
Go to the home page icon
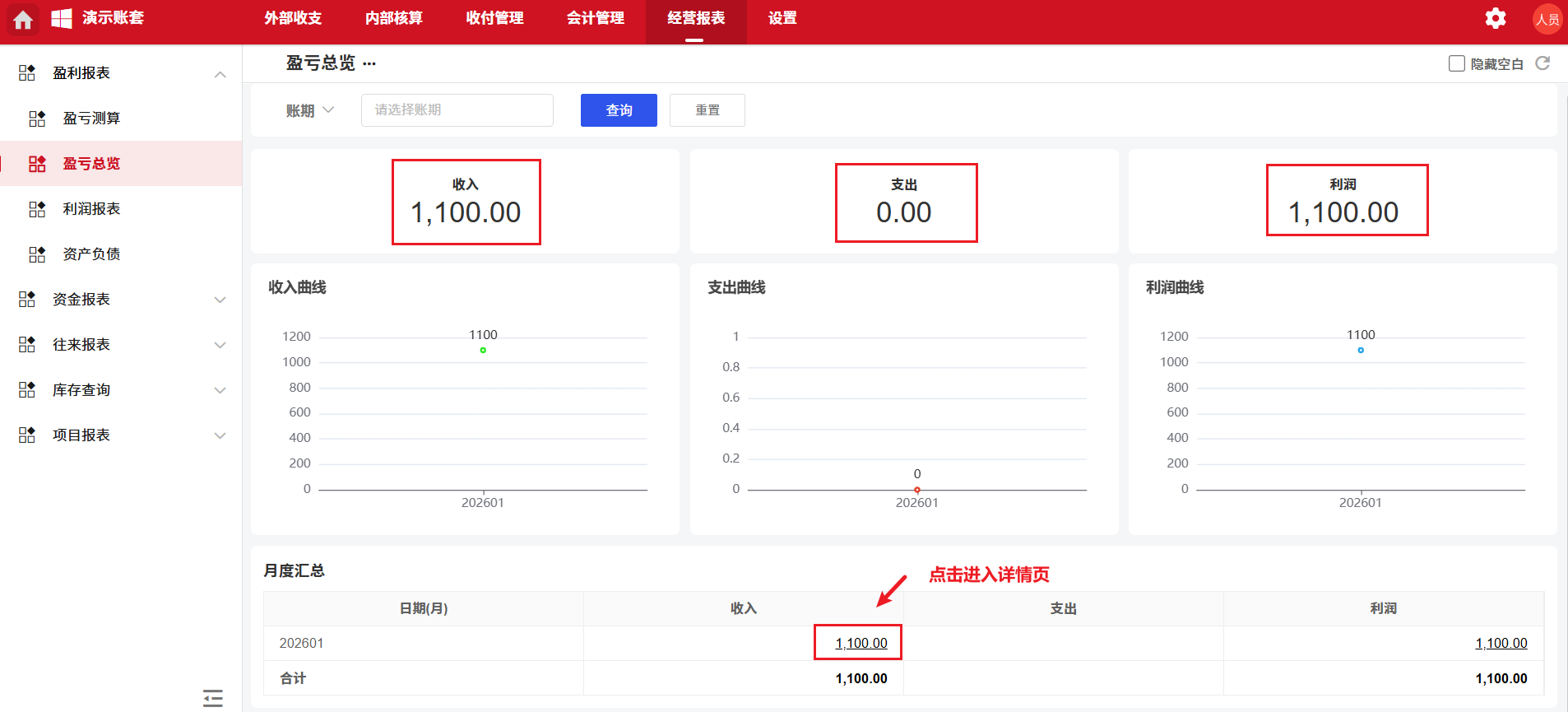[x=23, y=19]
